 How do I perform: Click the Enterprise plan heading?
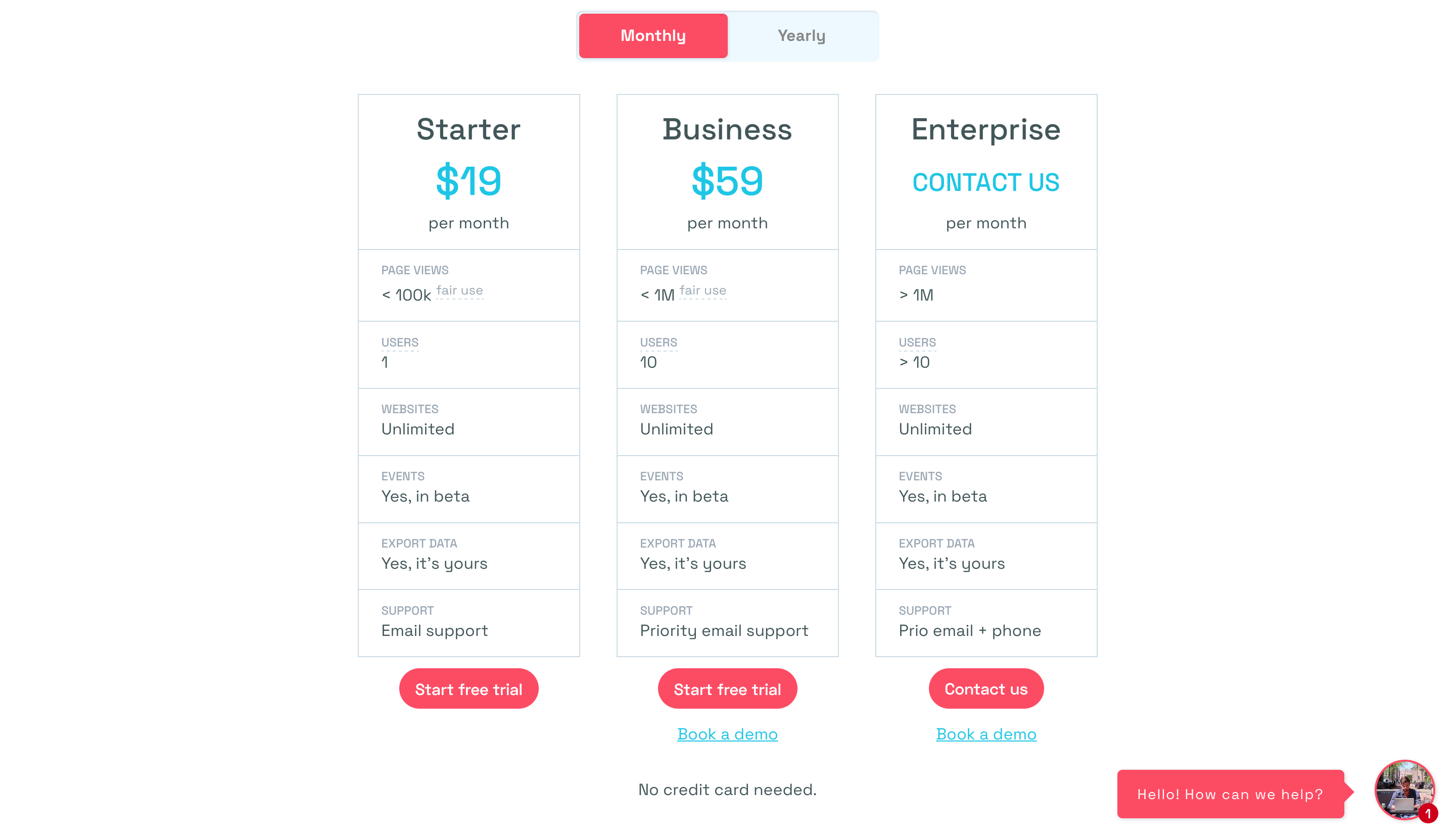pyautogui.click(x=986, y=130)
